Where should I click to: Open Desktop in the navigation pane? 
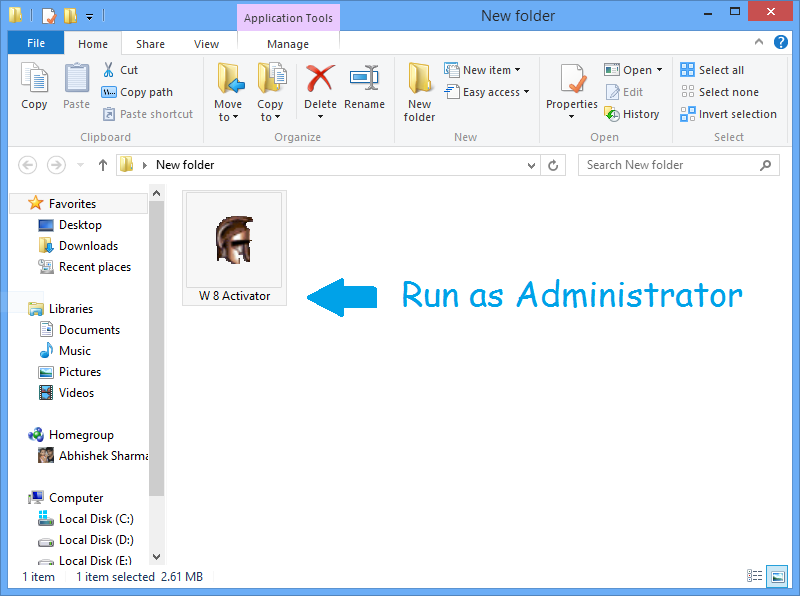pyautogui.click(x=80, y=225)
